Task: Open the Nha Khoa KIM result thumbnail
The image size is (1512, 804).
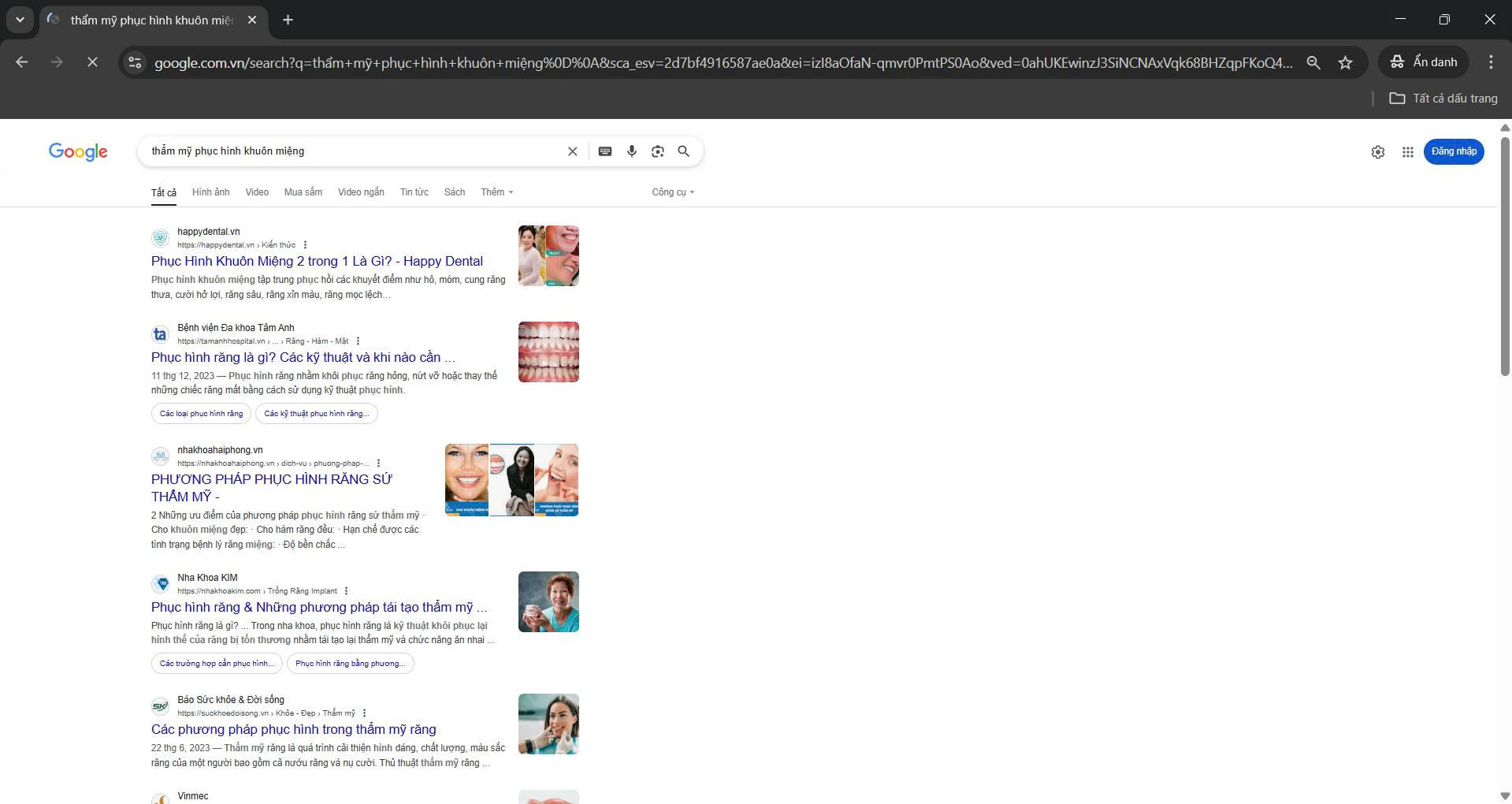Action: point(548,602)
